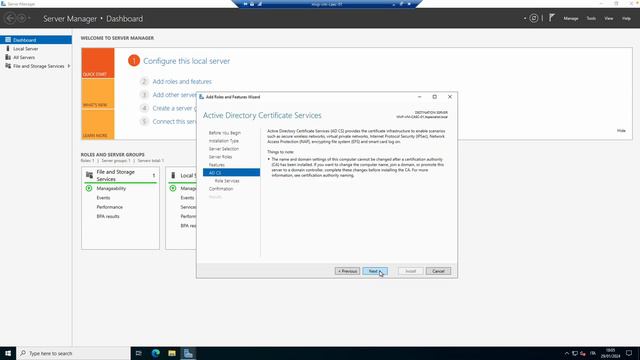Click the Manageability status icon in File and Storage tile
This screenshot has width=640, height=360.
tap(89, 188)
